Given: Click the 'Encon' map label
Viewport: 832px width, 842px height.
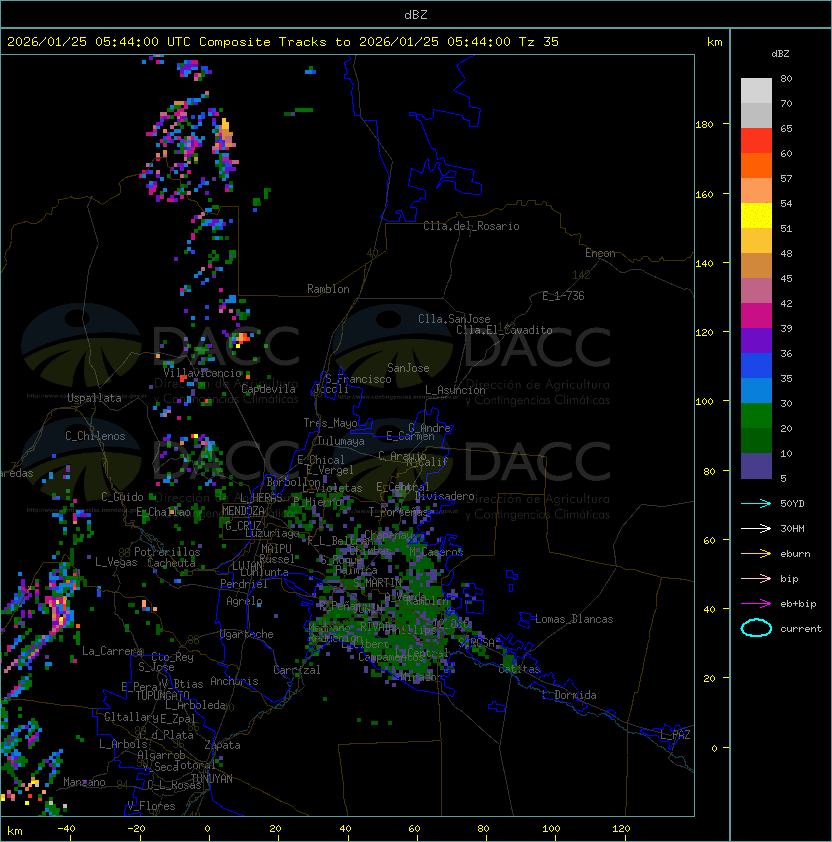Looking at the screenshot, I should pos(600,253).
